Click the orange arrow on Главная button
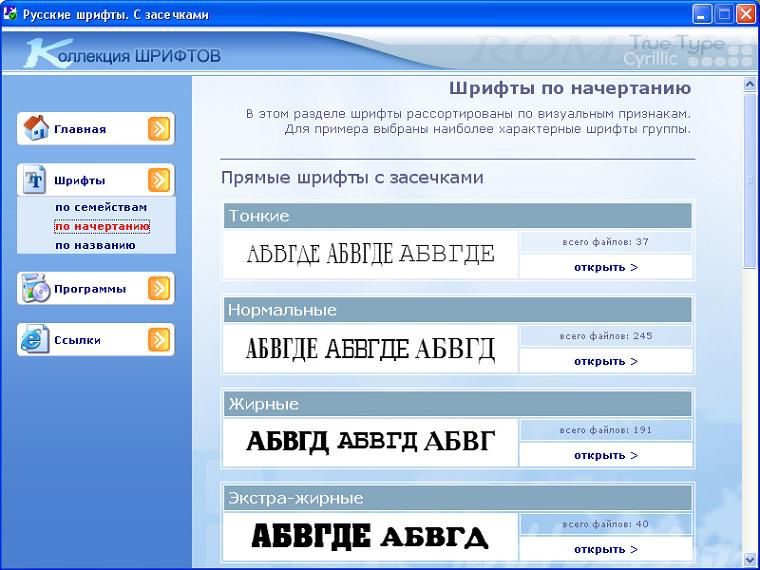This screenshot has width=760, height=570. [x=159, y=129]
